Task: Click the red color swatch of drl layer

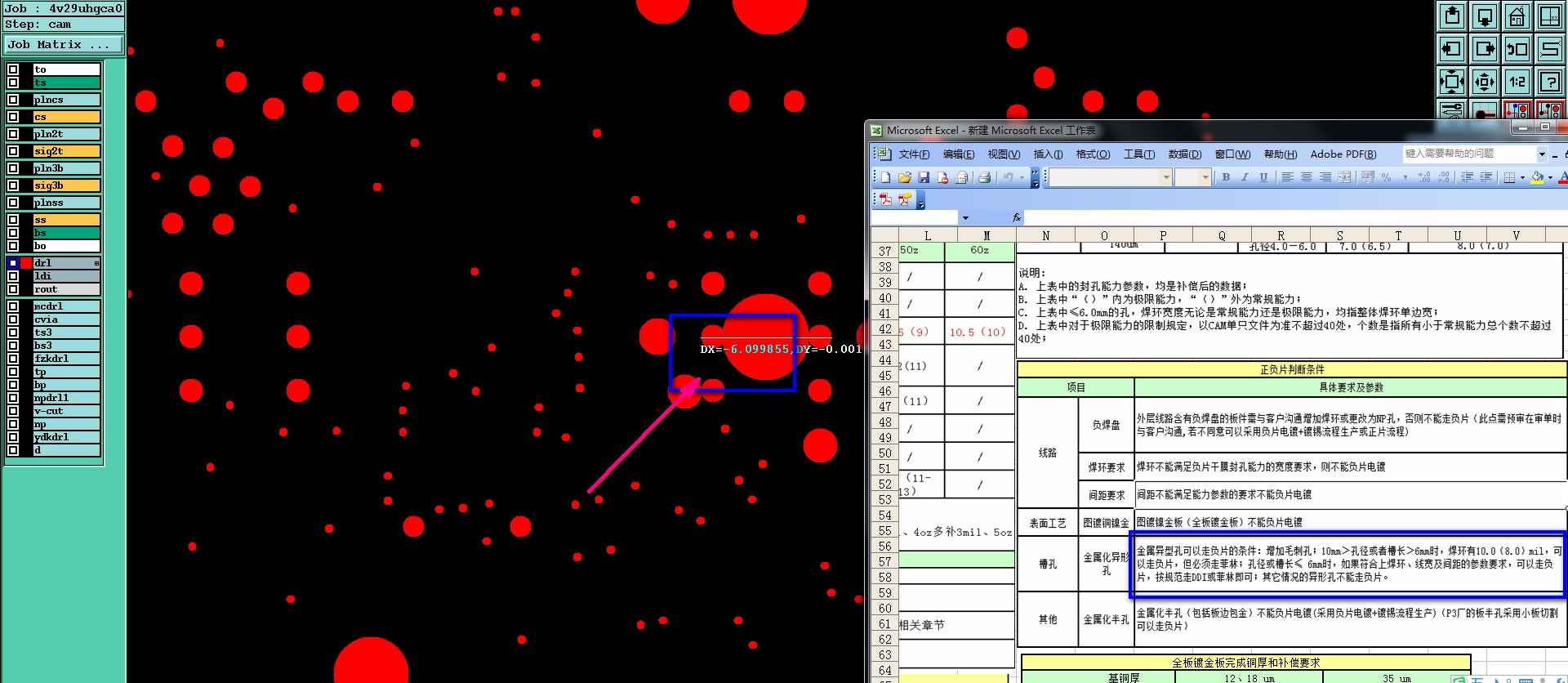Action: click(x=26, y=263)
